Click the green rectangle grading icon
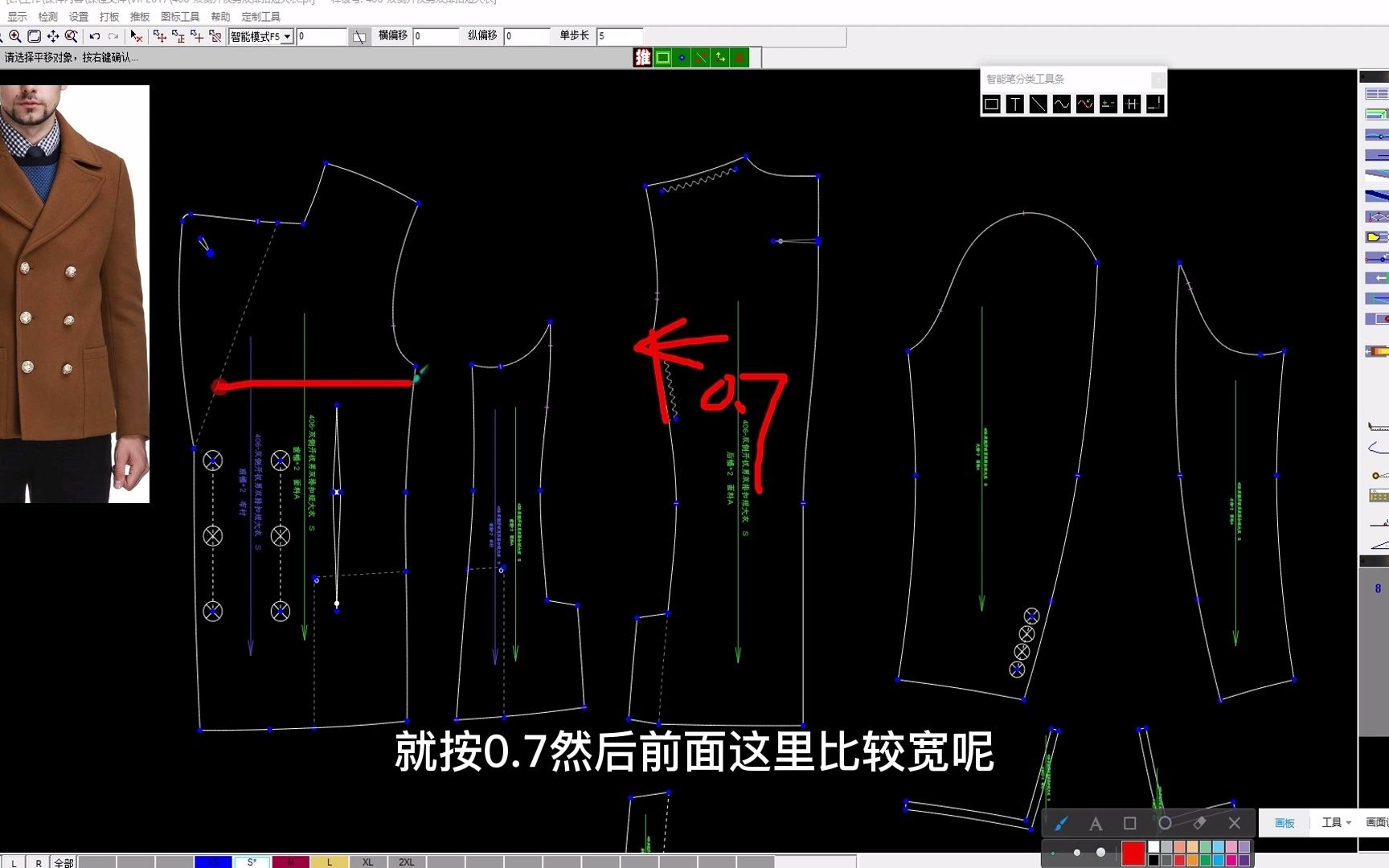 (662, 57)
